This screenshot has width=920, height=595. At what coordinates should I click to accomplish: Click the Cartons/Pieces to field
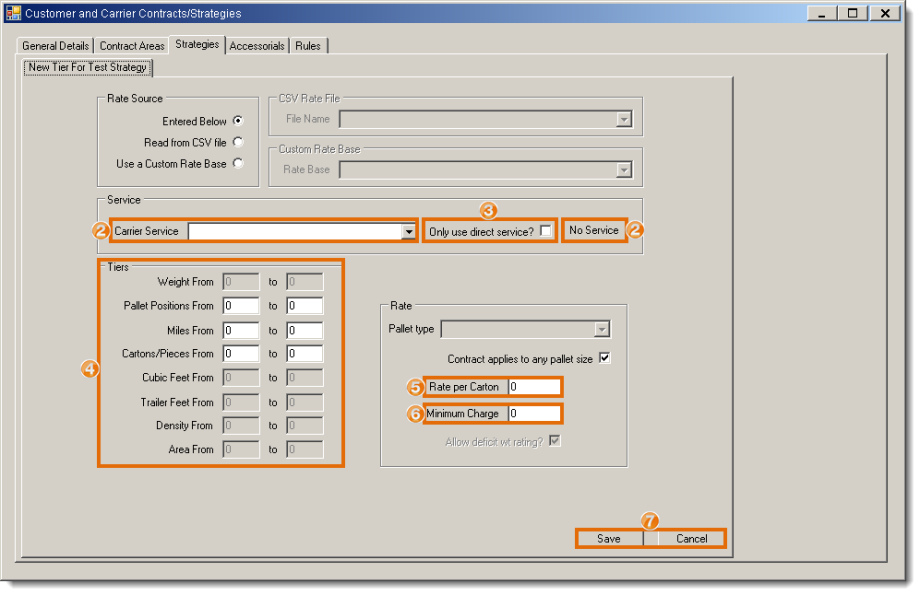(305, 354)
